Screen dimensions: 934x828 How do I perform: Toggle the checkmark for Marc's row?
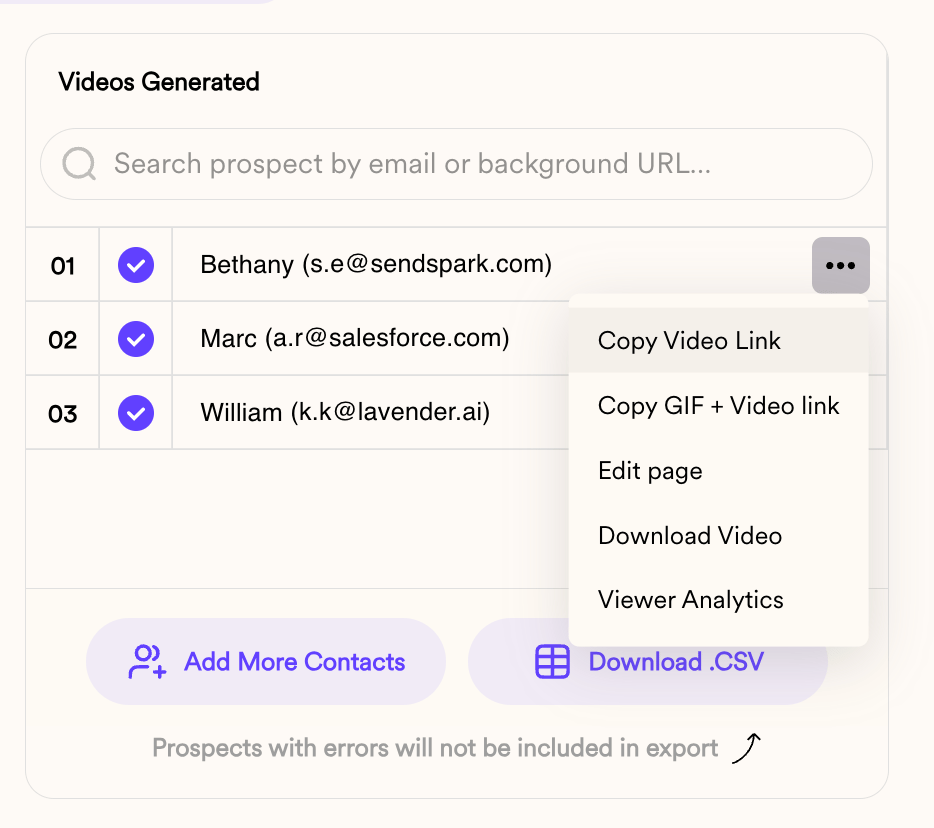click(x=136, y=339)
